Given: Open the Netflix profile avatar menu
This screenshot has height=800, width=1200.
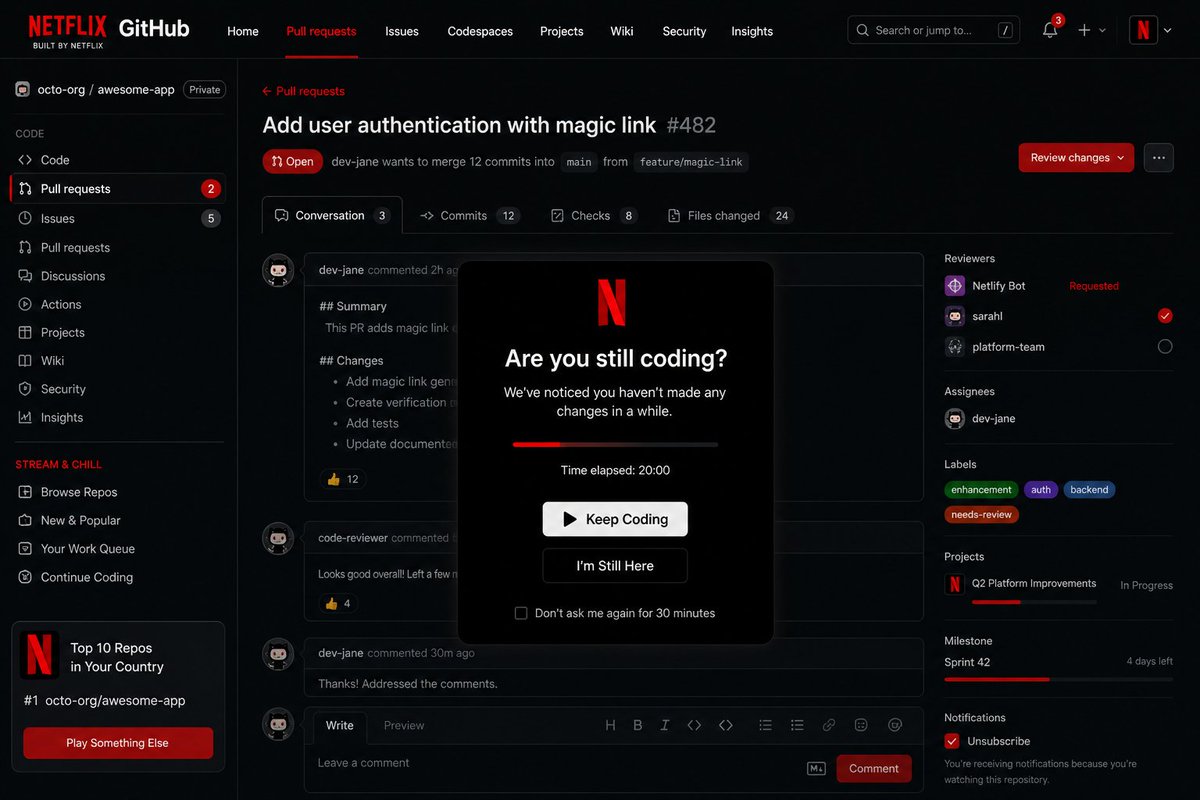Looking at the screenshot, I should pyautogui.click(x=1143, y=30).
